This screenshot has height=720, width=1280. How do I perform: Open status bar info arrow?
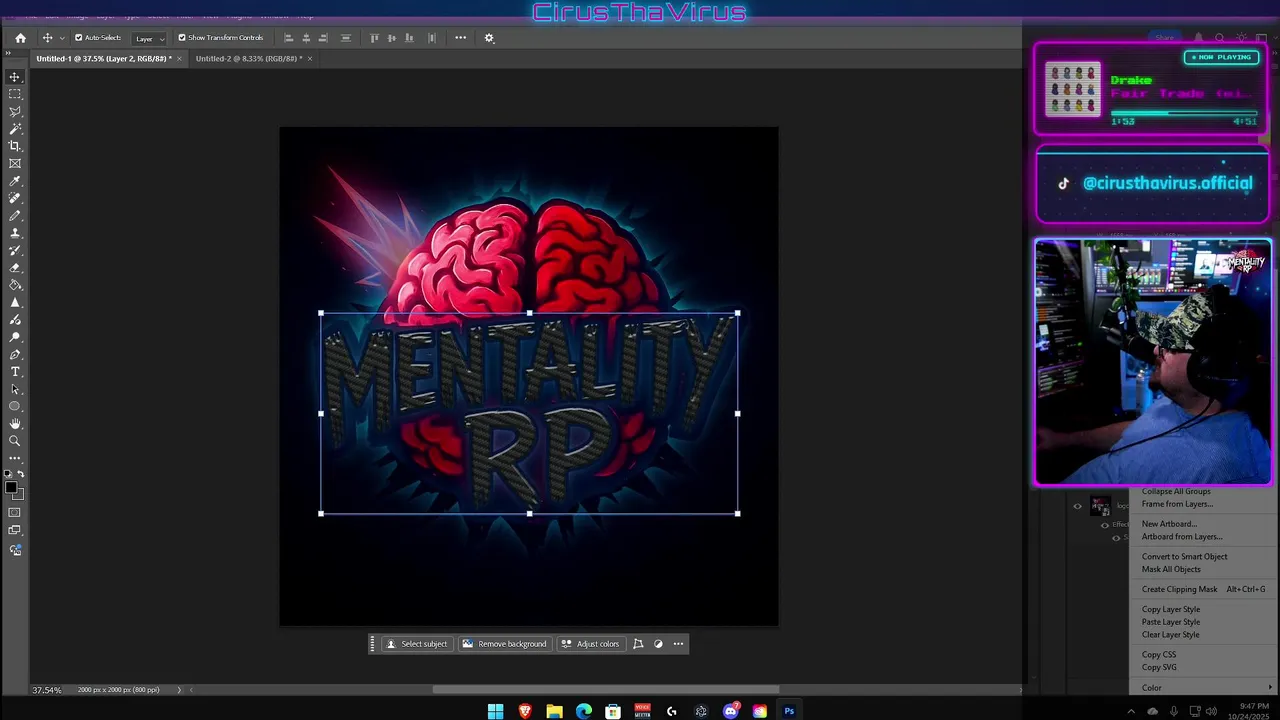(x=179, y=690)
